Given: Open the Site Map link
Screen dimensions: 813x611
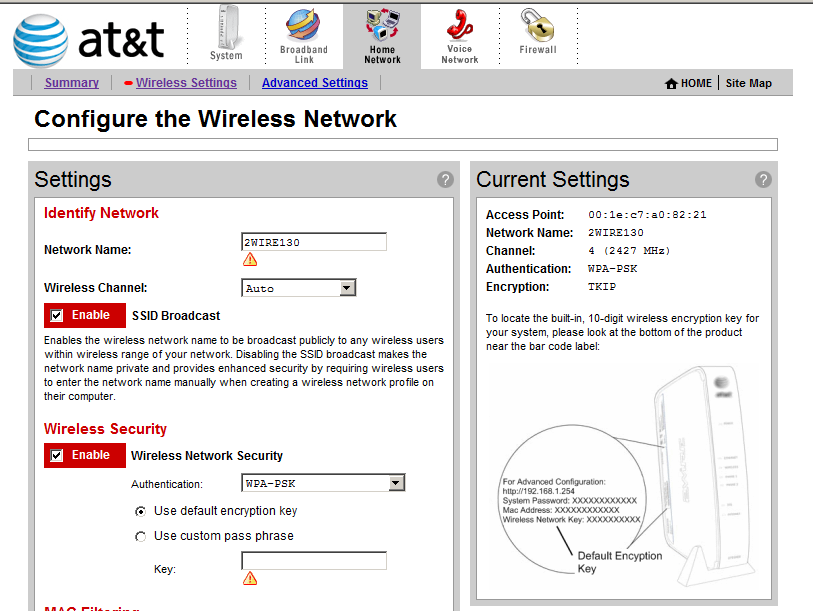Looking at the screenshot, I should (748, 83).
